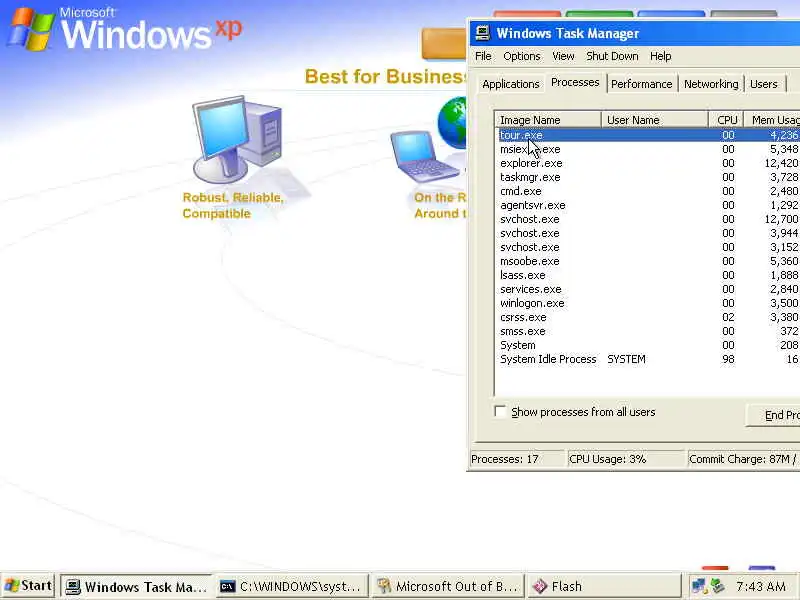
Task: Click the Robust, Reliable, Compatible link
Action: (233, 205)
